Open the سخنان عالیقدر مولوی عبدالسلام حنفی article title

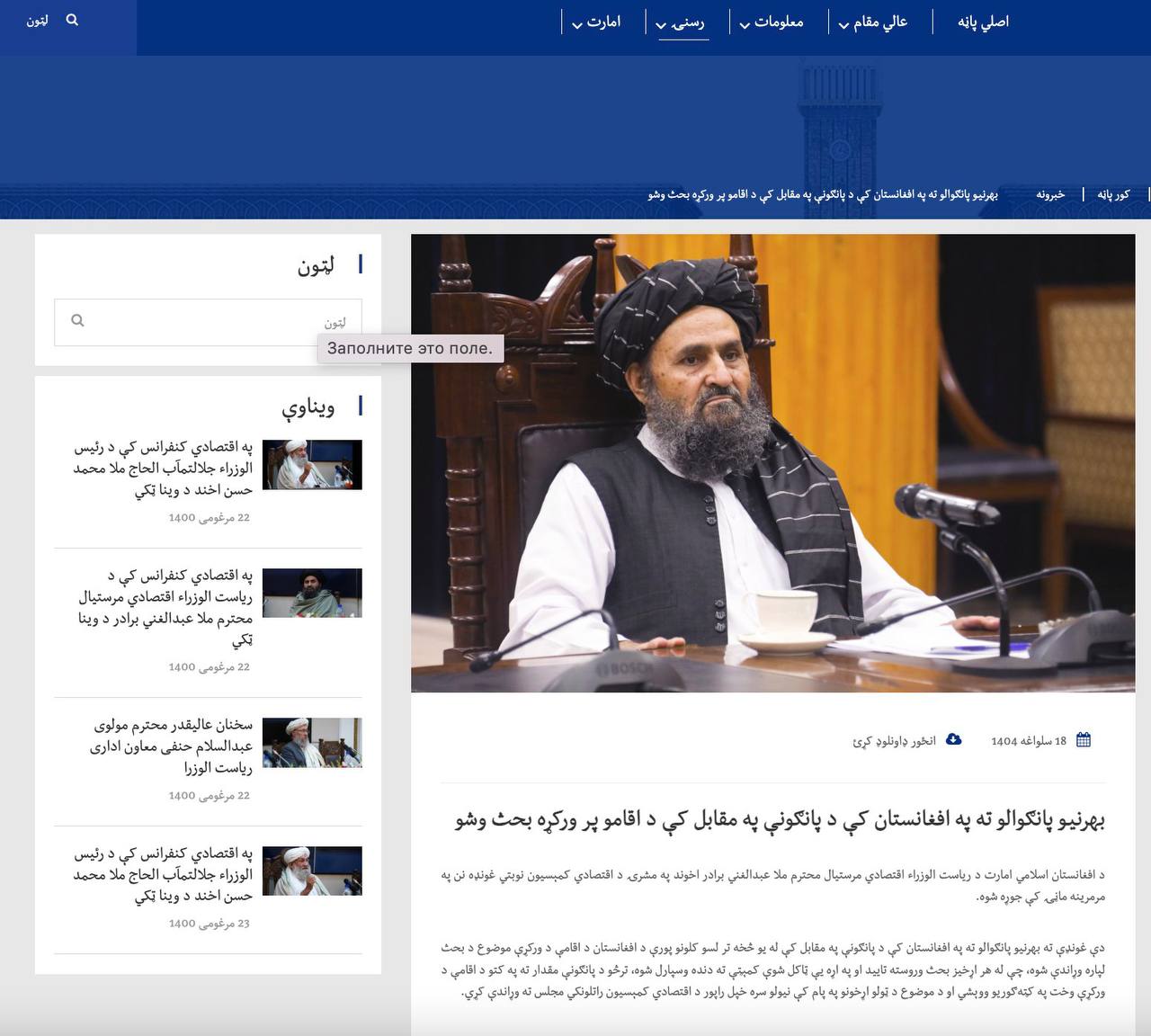tap(172, 746)
